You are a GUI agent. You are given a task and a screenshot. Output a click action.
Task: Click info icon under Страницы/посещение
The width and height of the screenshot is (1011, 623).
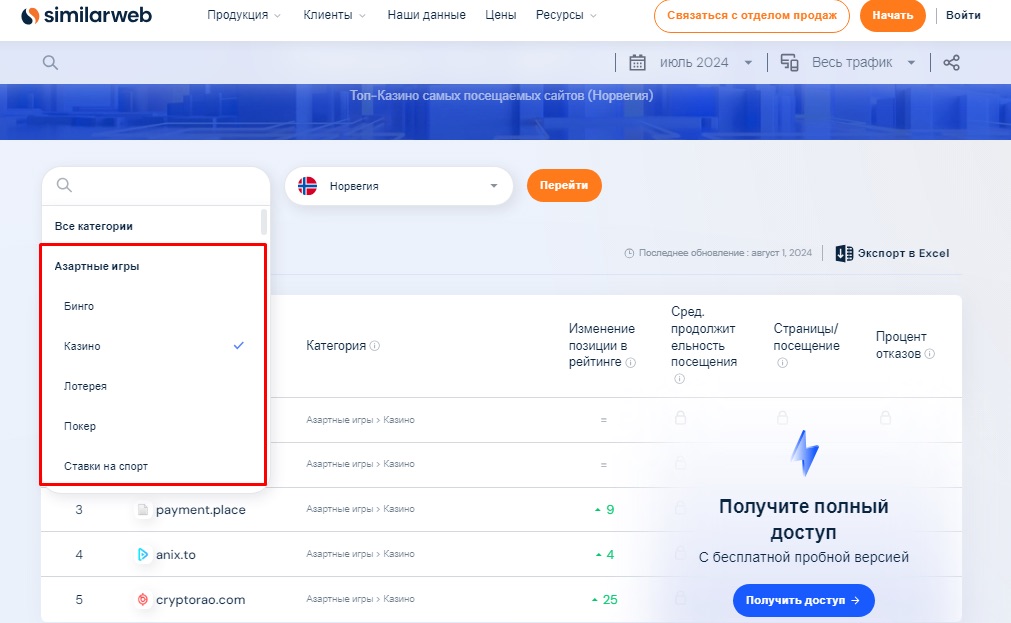pyautogui.click(x=782, y=362)
